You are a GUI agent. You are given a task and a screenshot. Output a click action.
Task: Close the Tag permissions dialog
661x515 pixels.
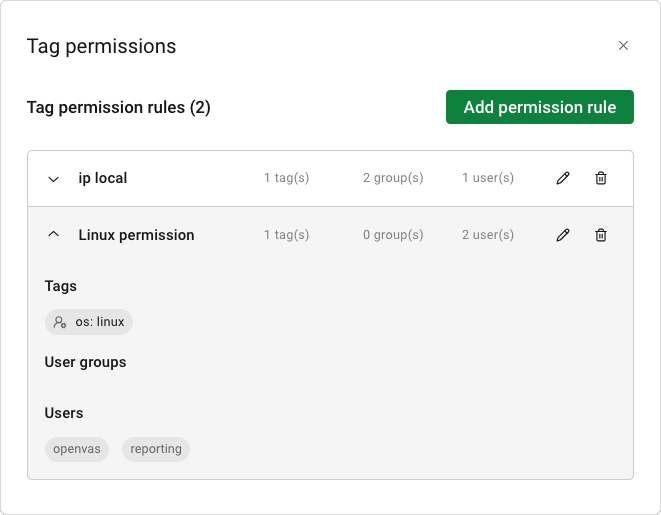[623, 46]
